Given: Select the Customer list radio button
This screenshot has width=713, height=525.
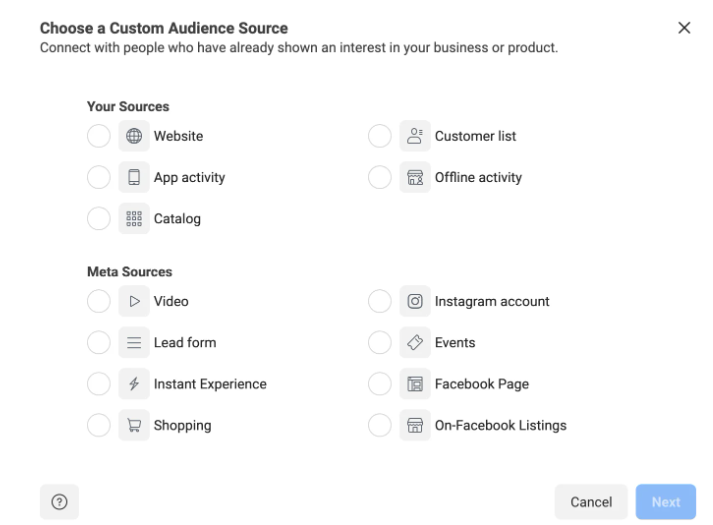Looking at the screenshot, I should point(380,136).
